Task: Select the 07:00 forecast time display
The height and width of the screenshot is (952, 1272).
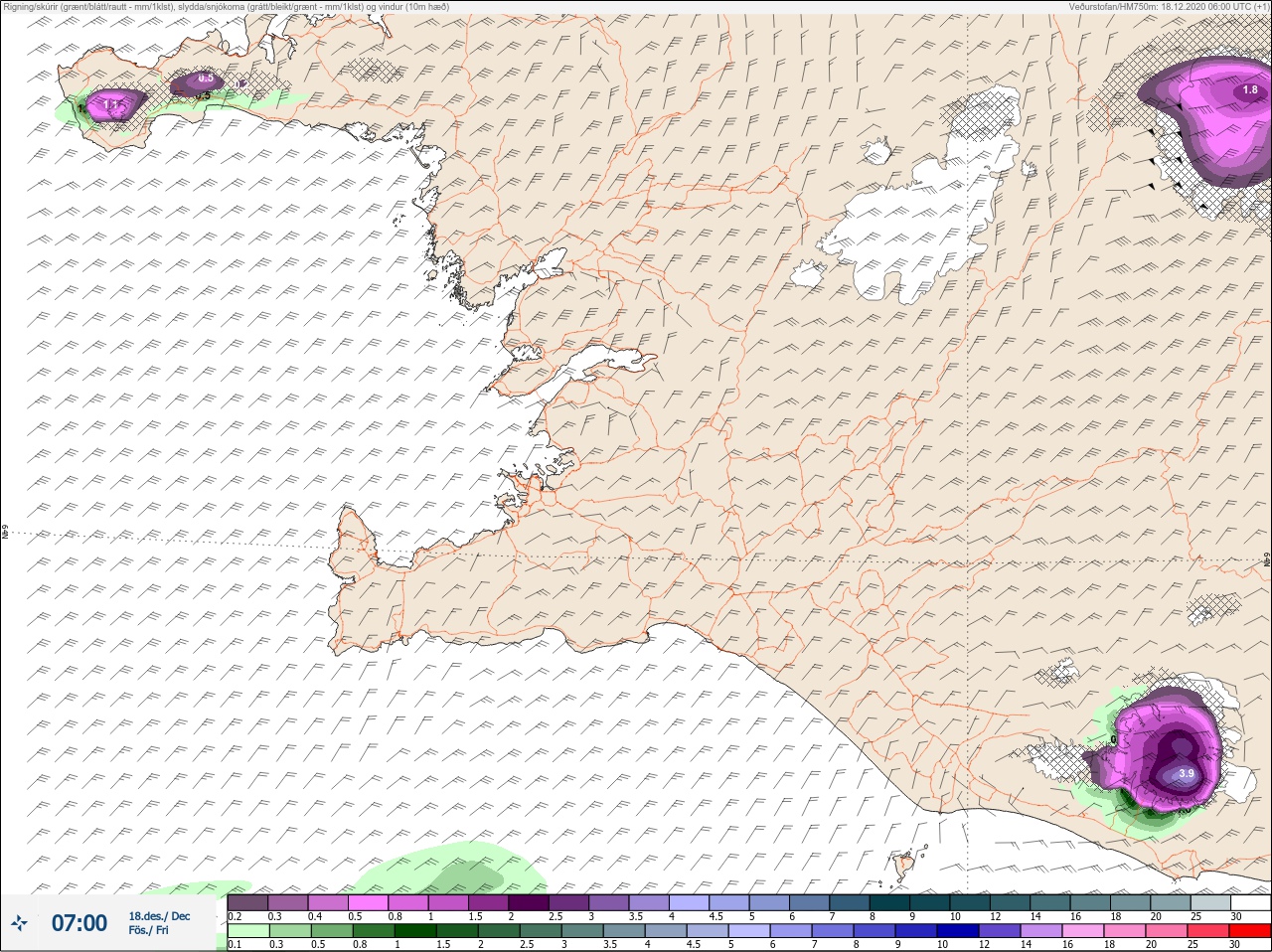Action: [x=79, y=923]
